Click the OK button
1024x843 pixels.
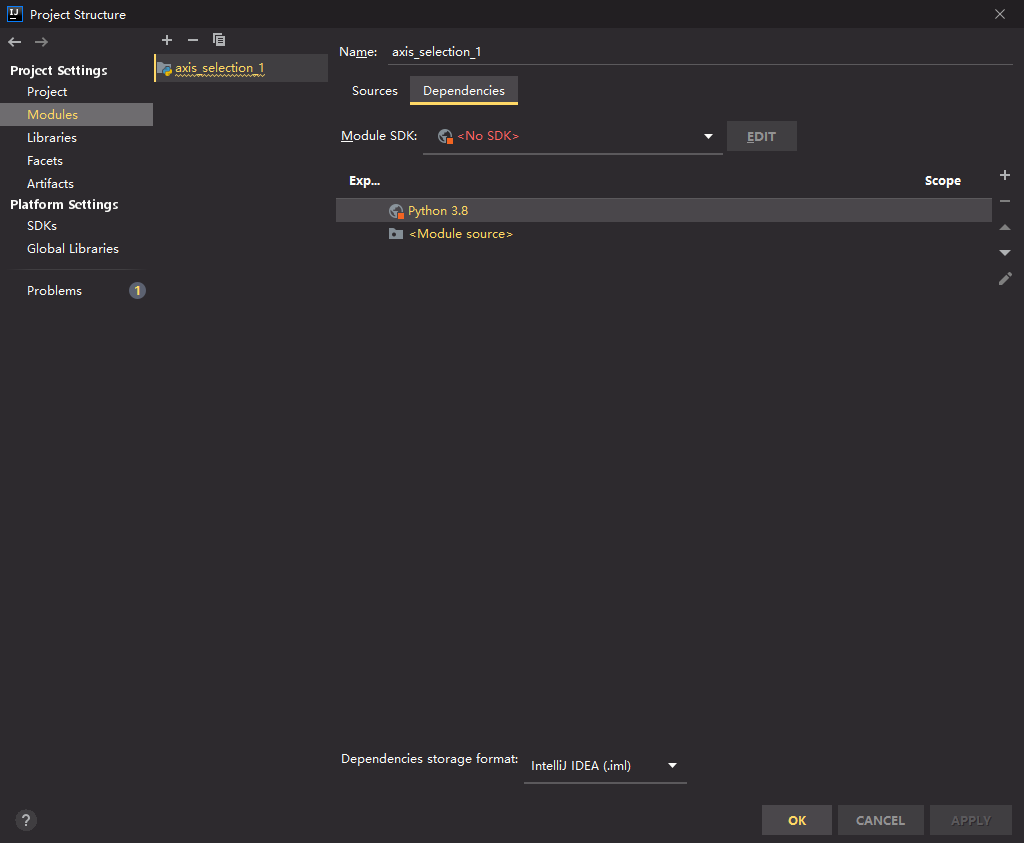(x=797, y=820)
